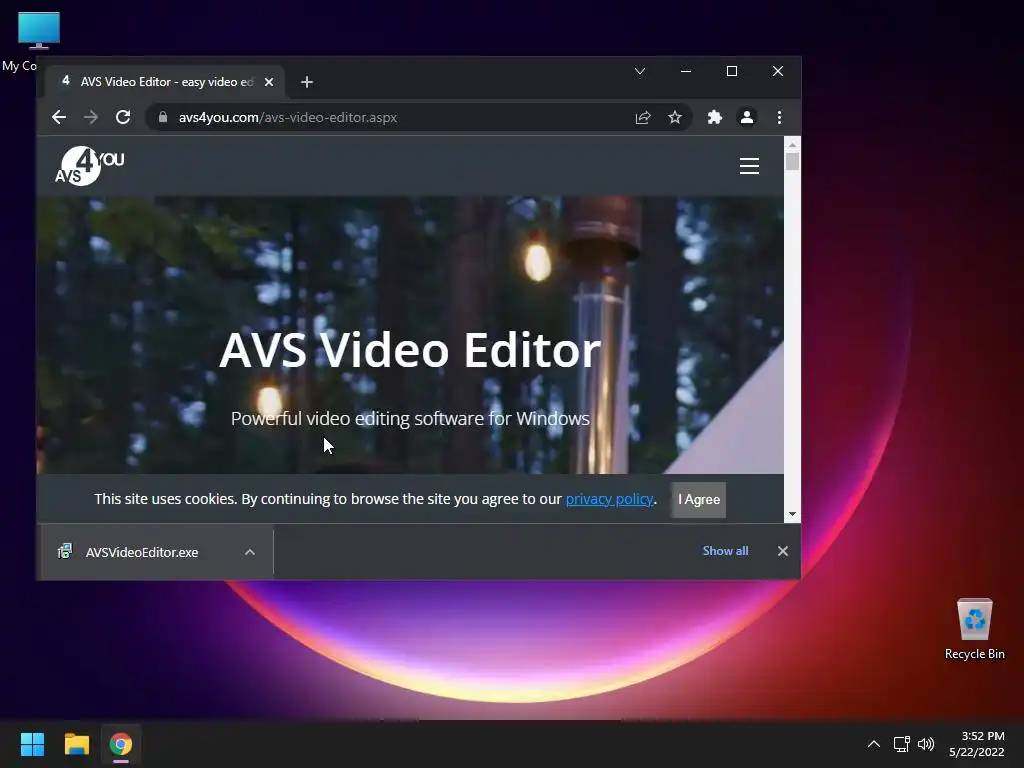1024x768 pixels.
Task: Share this page using the share icon
Action: point(643,118)
